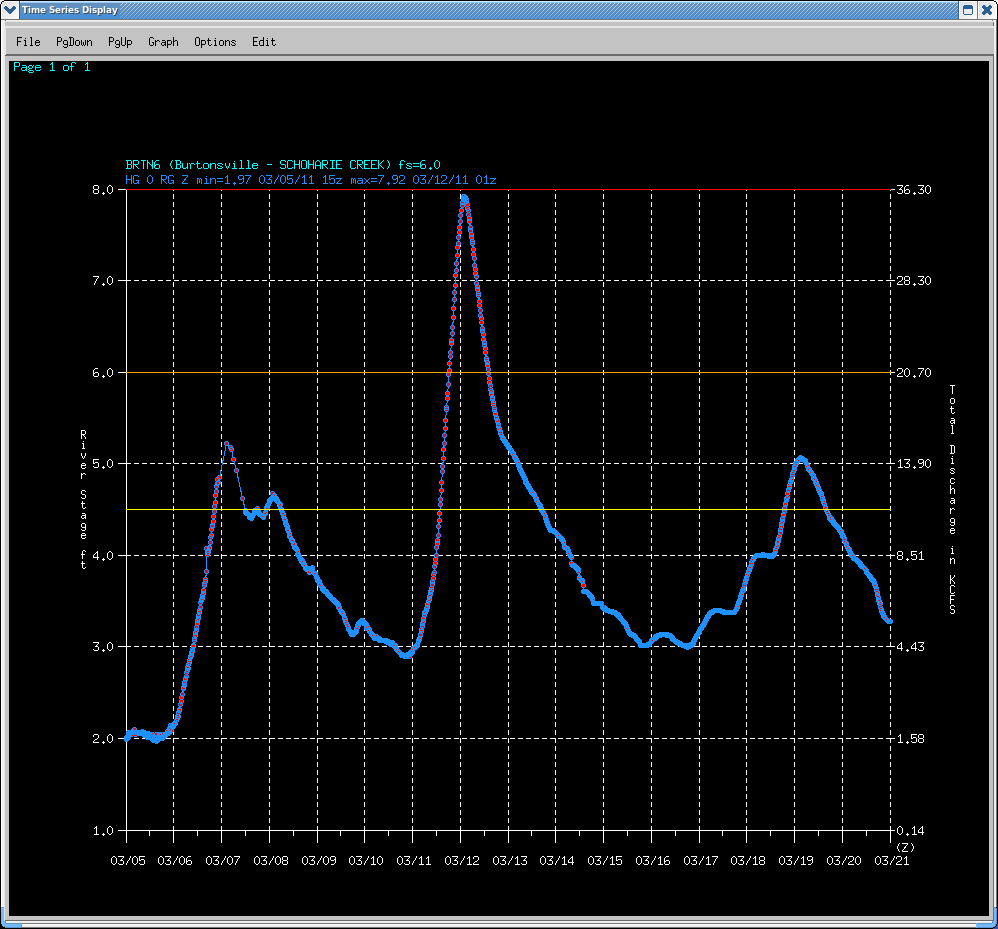Open the window menu icon in title bar
This screenshot has height=929, width=998.
tap(10, 10)
